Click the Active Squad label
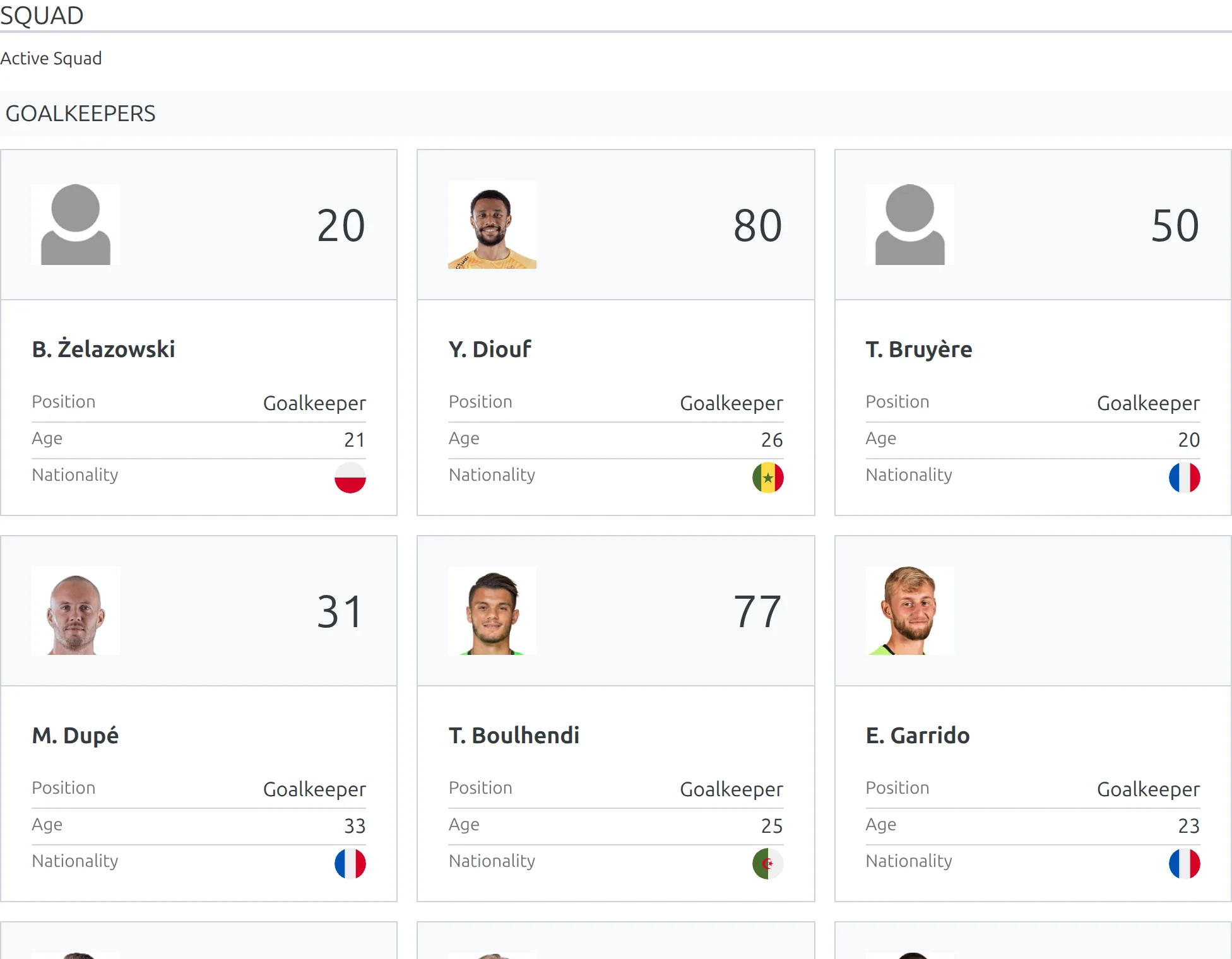The height and width of the screenshot is (959, 1232). [x=51, y=58]
